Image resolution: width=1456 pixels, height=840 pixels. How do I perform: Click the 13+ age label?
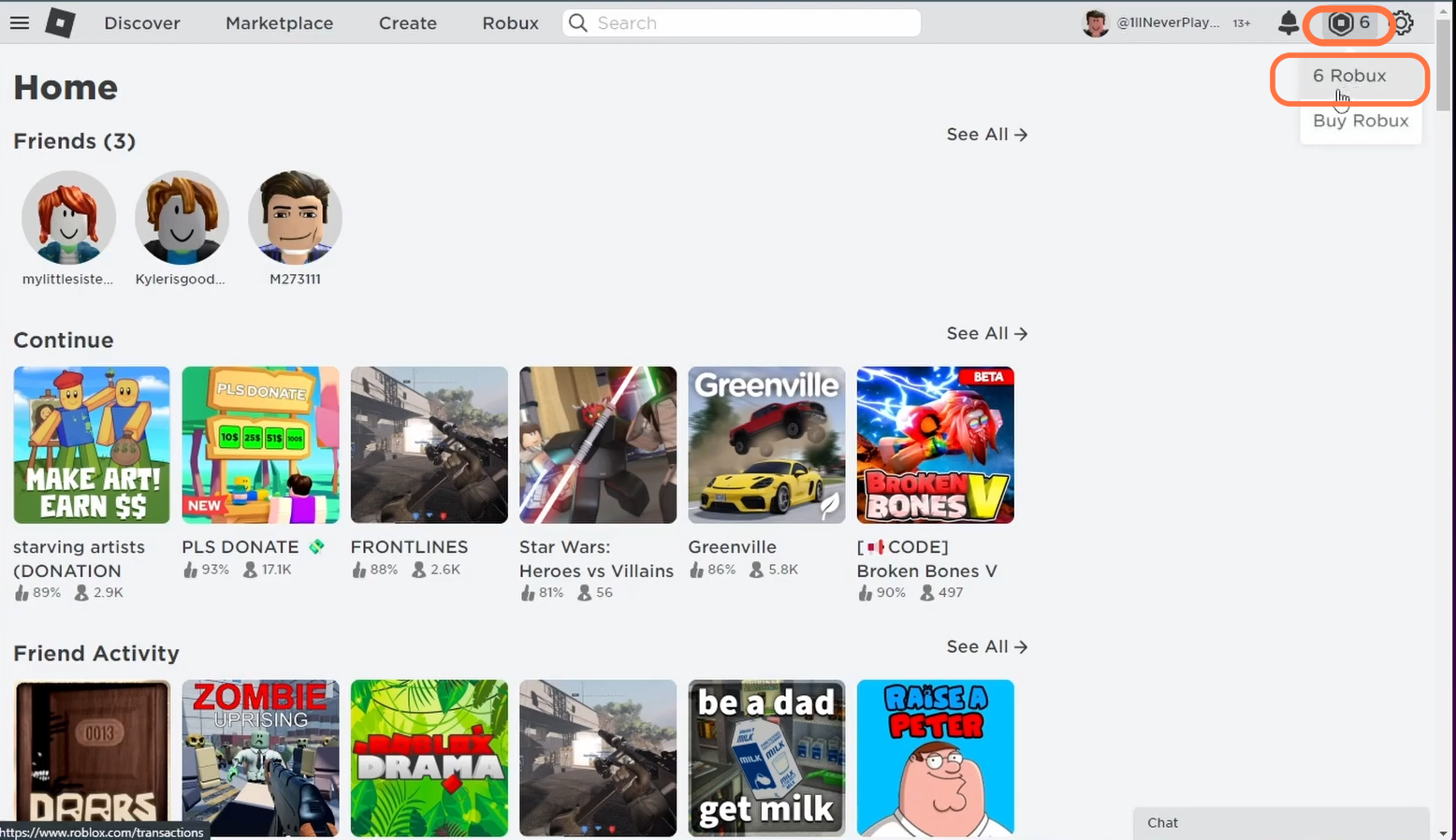coord(1242,23)
